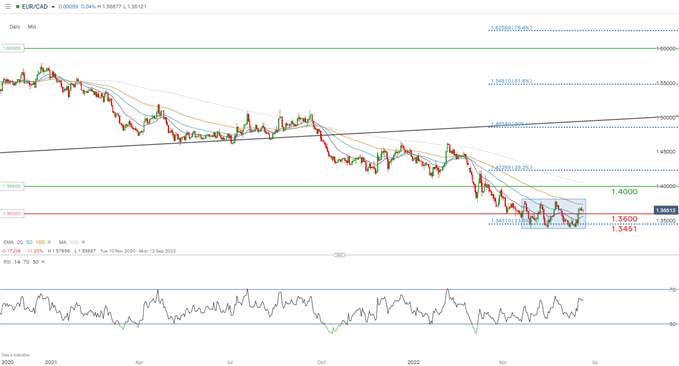Screen dimensions: 679x366
Task: Select the red 1.3451 annotation text
Action: [x=624, y=229]
